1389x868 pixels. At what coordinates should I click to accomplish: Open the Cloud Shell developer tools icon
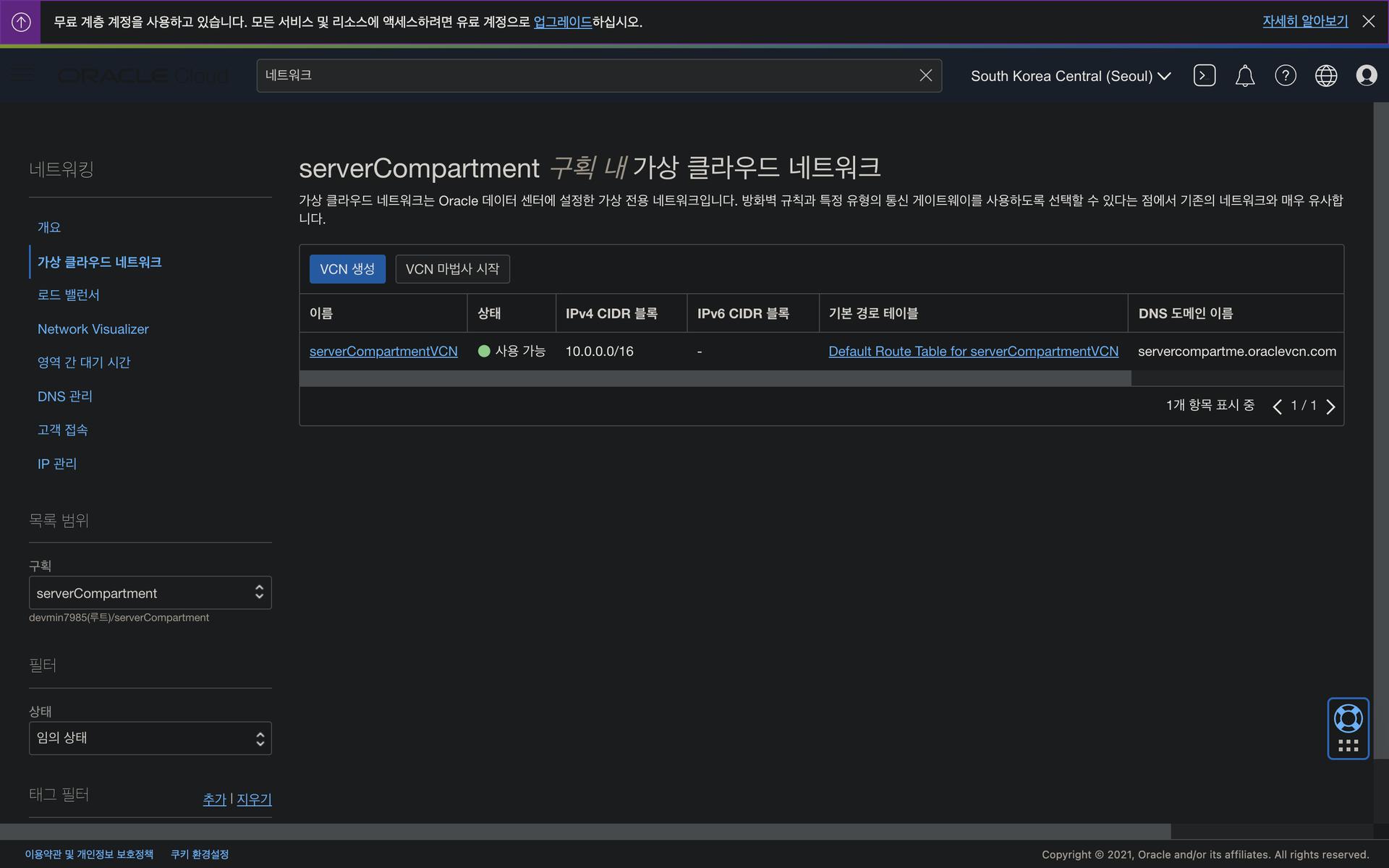1204,75
